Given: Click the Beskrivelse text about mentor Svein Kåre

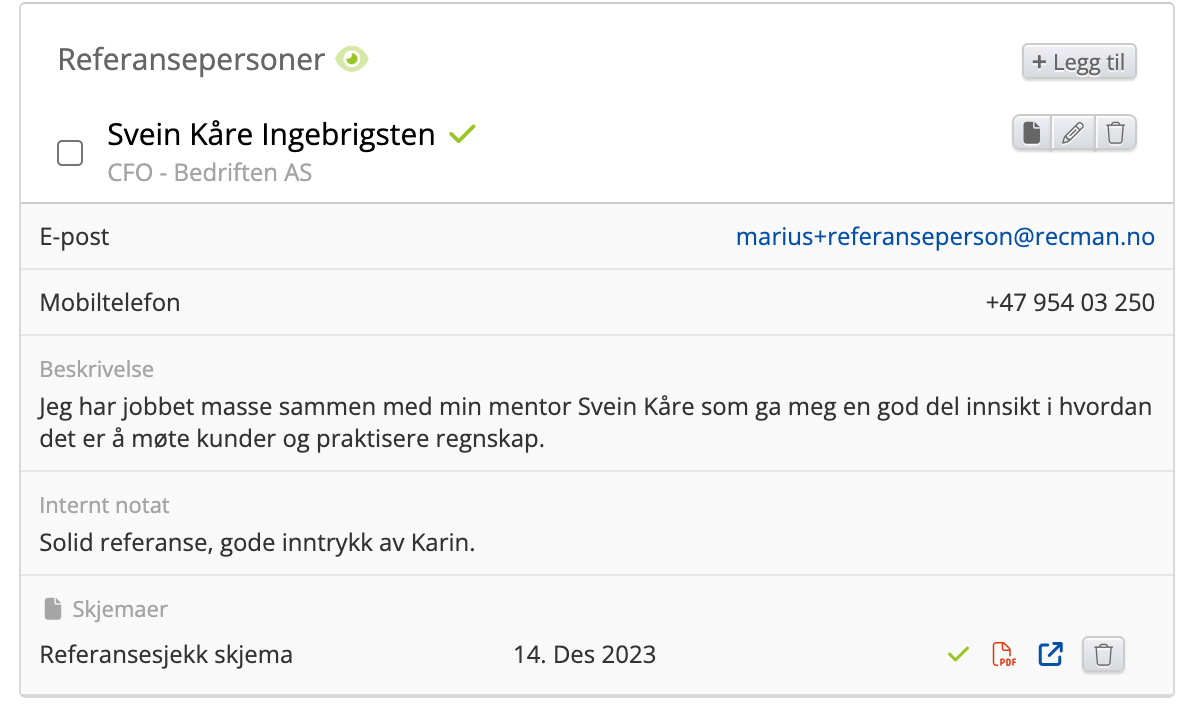Looking at the screenshot, I should tap(595, 423).
